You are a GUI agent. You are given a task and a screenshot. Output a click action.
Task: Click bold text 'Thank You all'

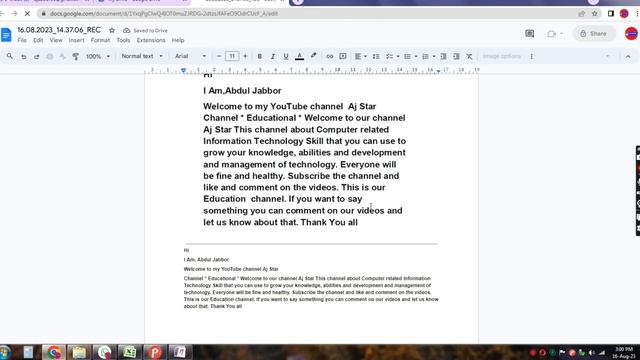329,222
